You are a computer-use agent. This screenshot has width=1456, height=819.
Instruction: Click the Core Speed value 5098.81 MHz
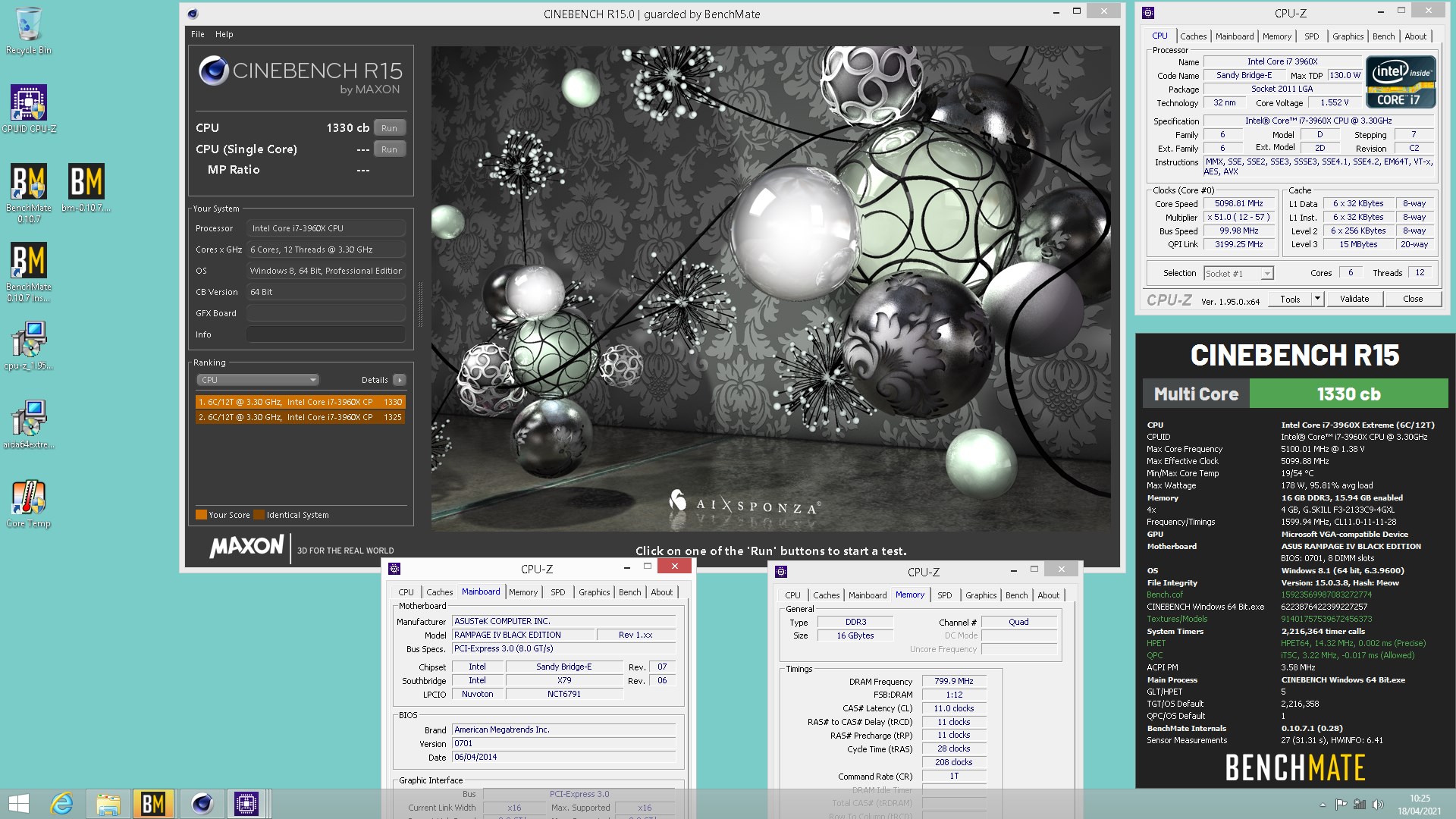1238,204
